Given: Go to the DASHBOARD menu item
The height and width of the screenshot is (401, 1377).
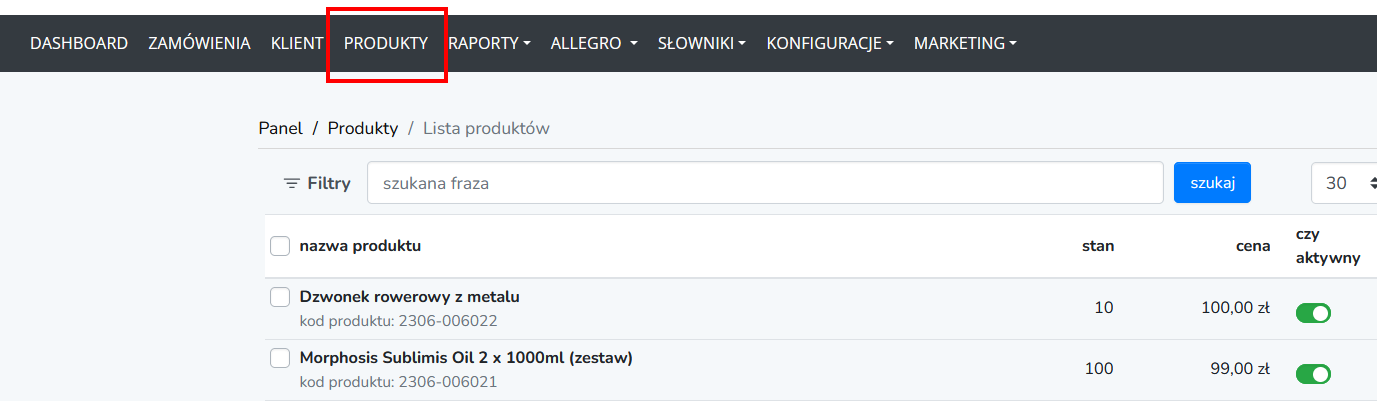Looking at the screenshot, I should (79, 43).
